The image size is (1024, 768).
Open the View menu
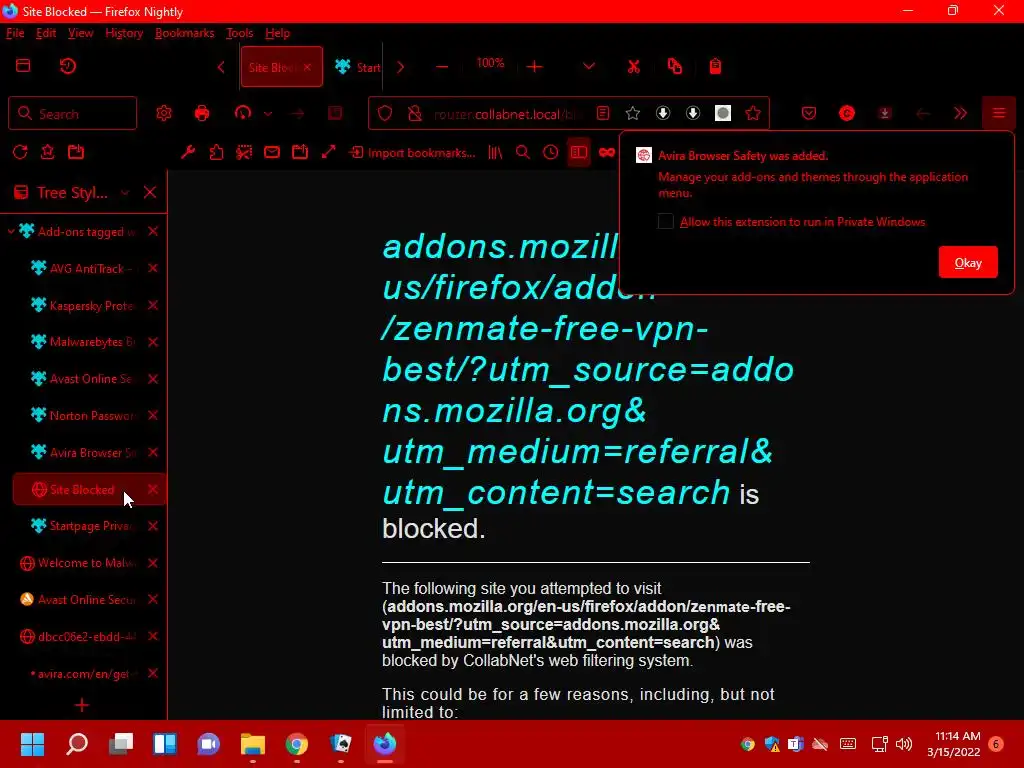click(x=80, y=33)
